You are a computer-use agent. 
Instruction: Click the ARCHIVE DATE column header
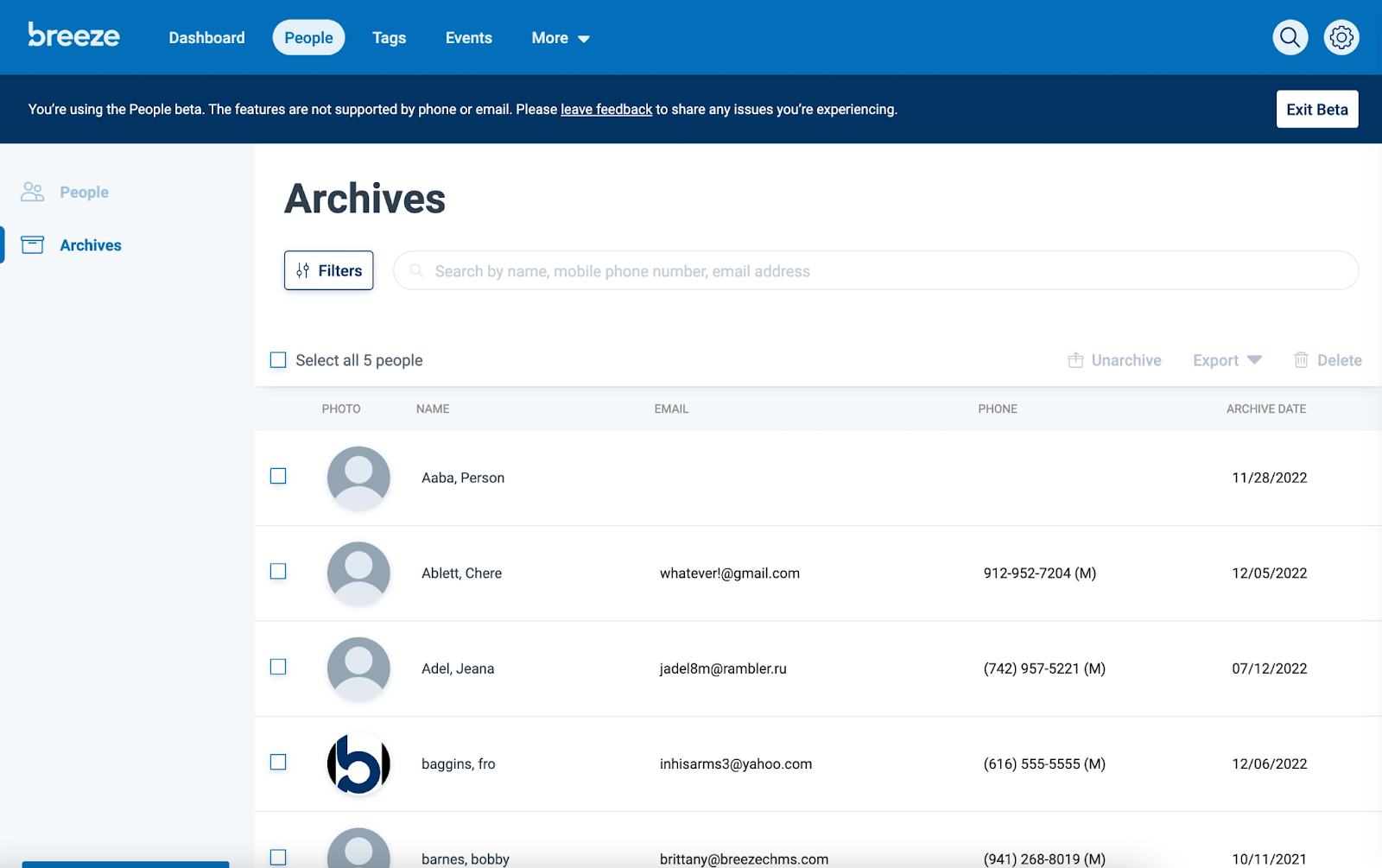(x=1266, y=409)
